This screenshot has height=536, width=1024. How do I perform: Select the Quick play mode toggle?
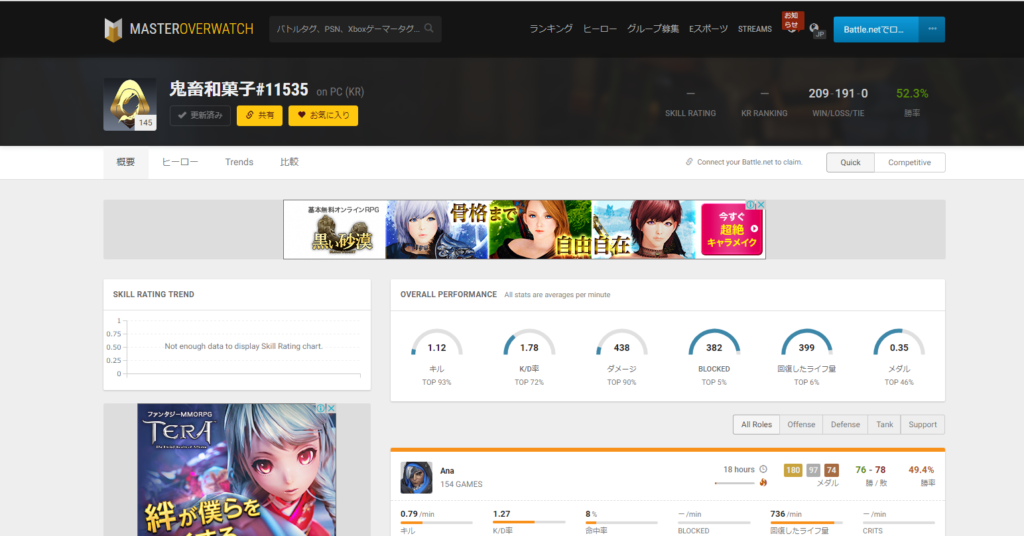pyautogui.click(x=850, y=162)
